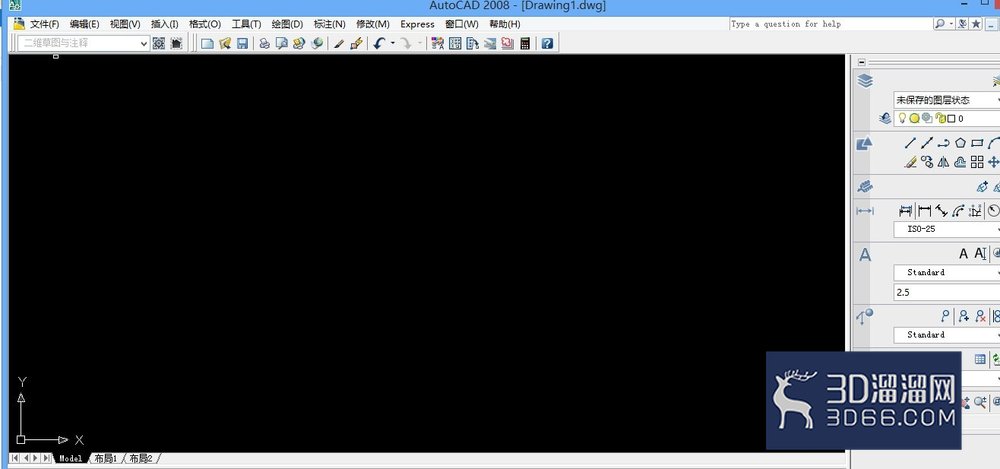Open the 插入(I) menu
This screenshot has height=469, width=1000.
click(165, 24)
